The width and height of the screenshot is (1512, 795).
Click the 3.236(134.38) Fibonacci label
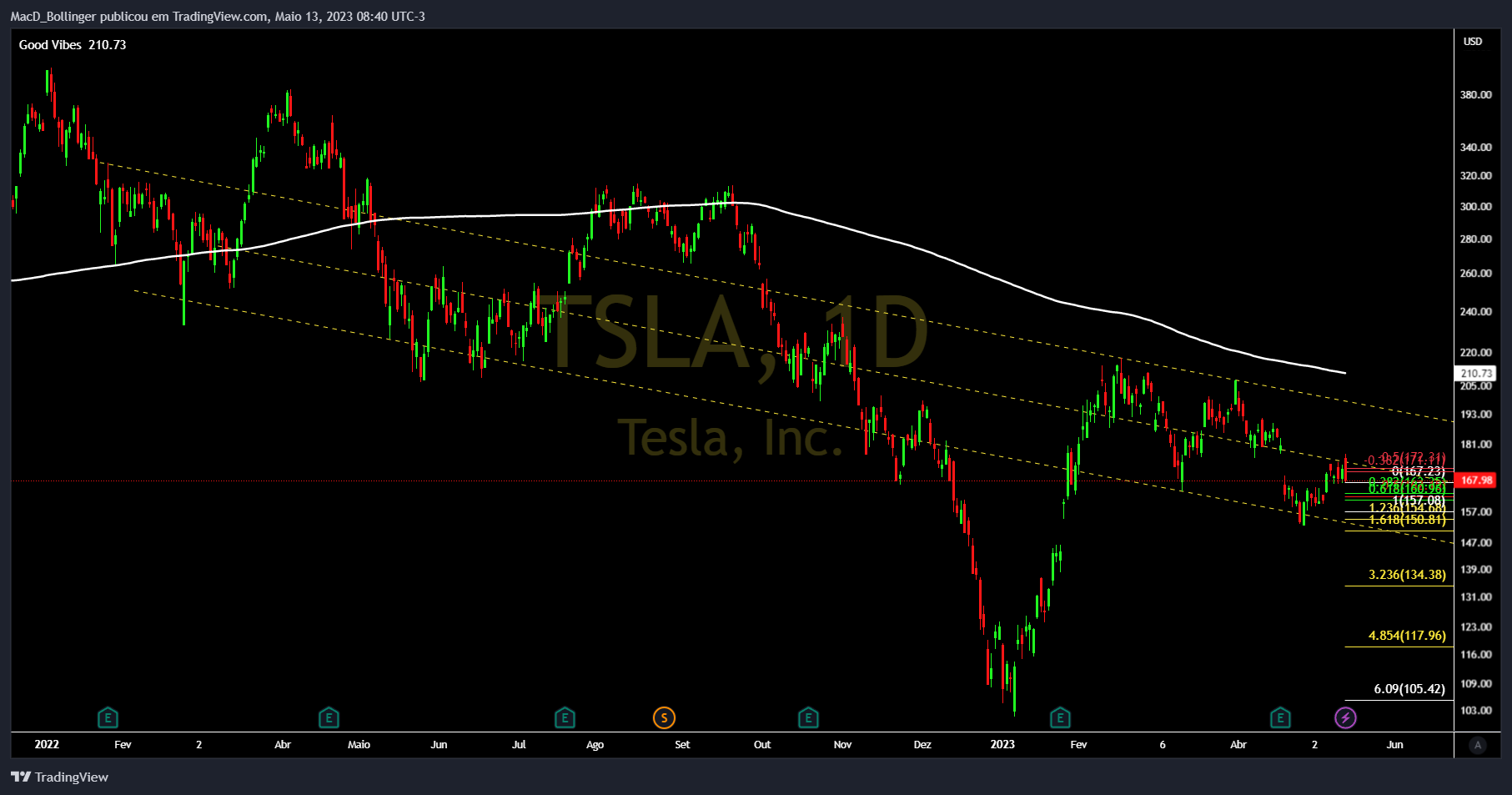point(1407,575)
